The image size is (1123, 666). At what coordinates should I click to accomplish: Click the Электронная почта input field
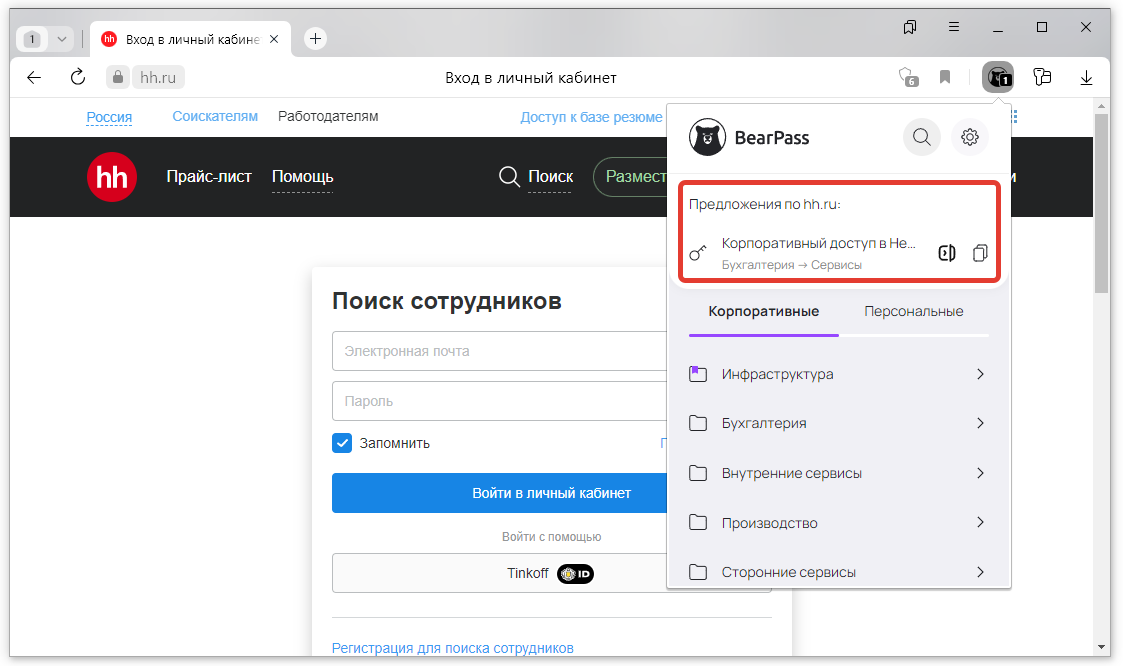pos(500,351)
